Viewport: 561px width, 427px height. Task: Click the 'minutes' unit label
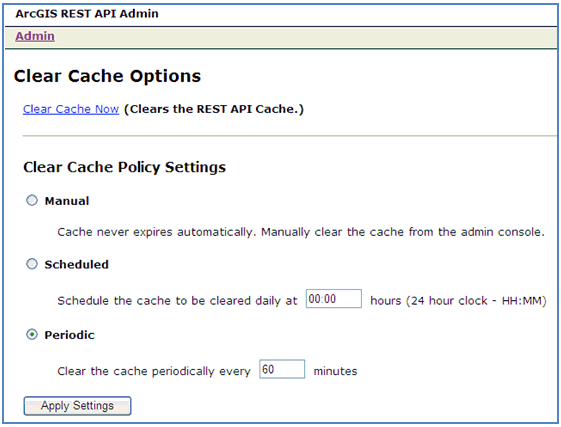[x=335, y=371]
